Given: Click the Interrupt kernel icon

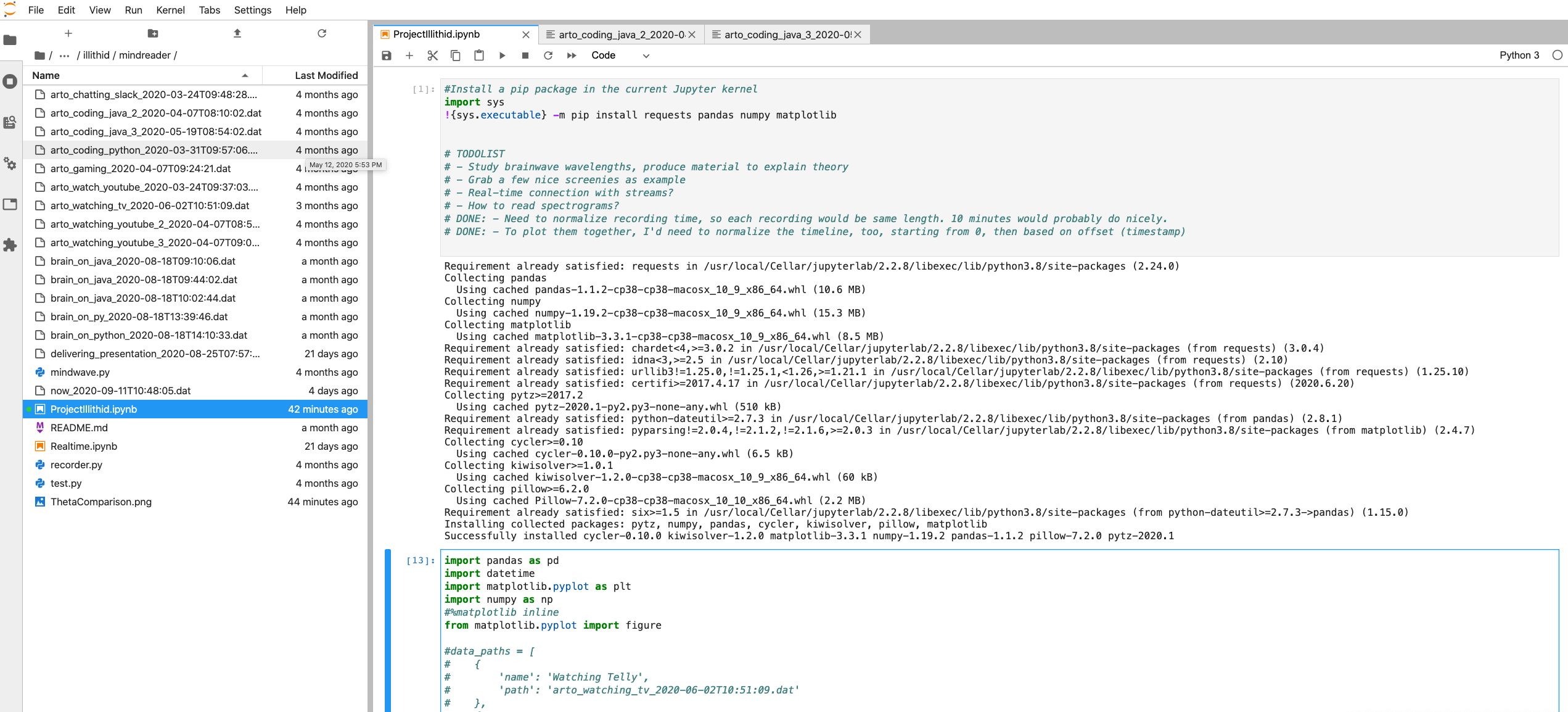Looking at the screenshot, I should point(525,55).
